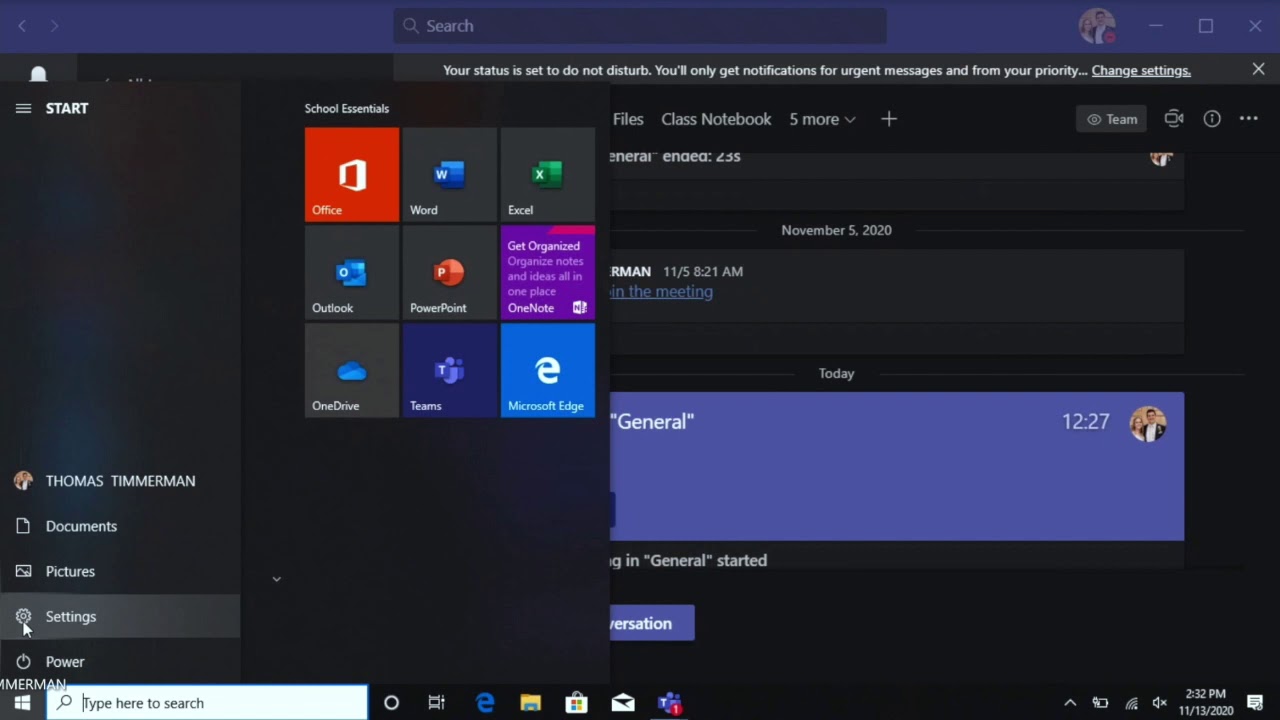Open the Teams profile picture menu
1280x720 pixels.
(1097, 26)
